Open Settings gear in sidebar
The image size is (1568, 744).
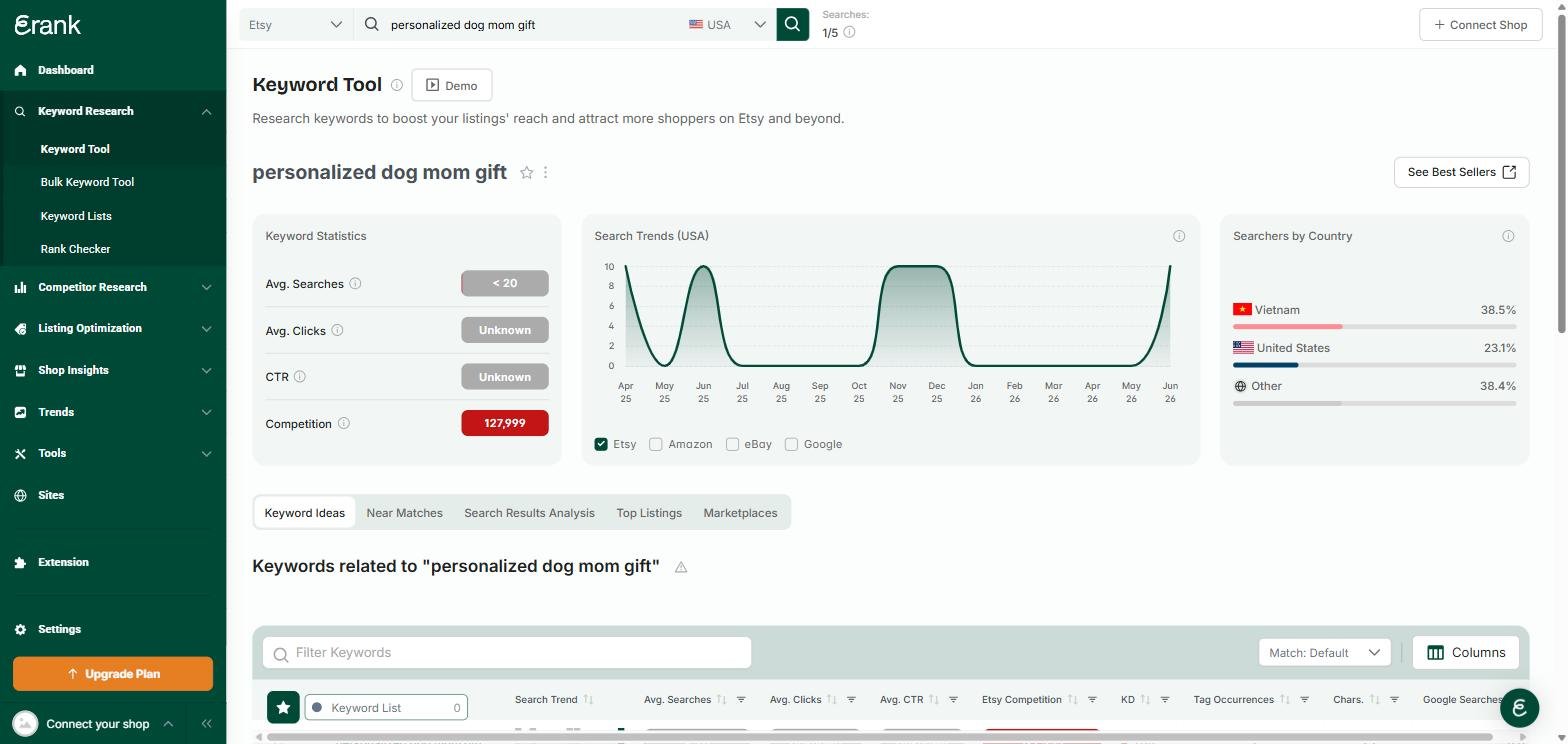[20, 629]
